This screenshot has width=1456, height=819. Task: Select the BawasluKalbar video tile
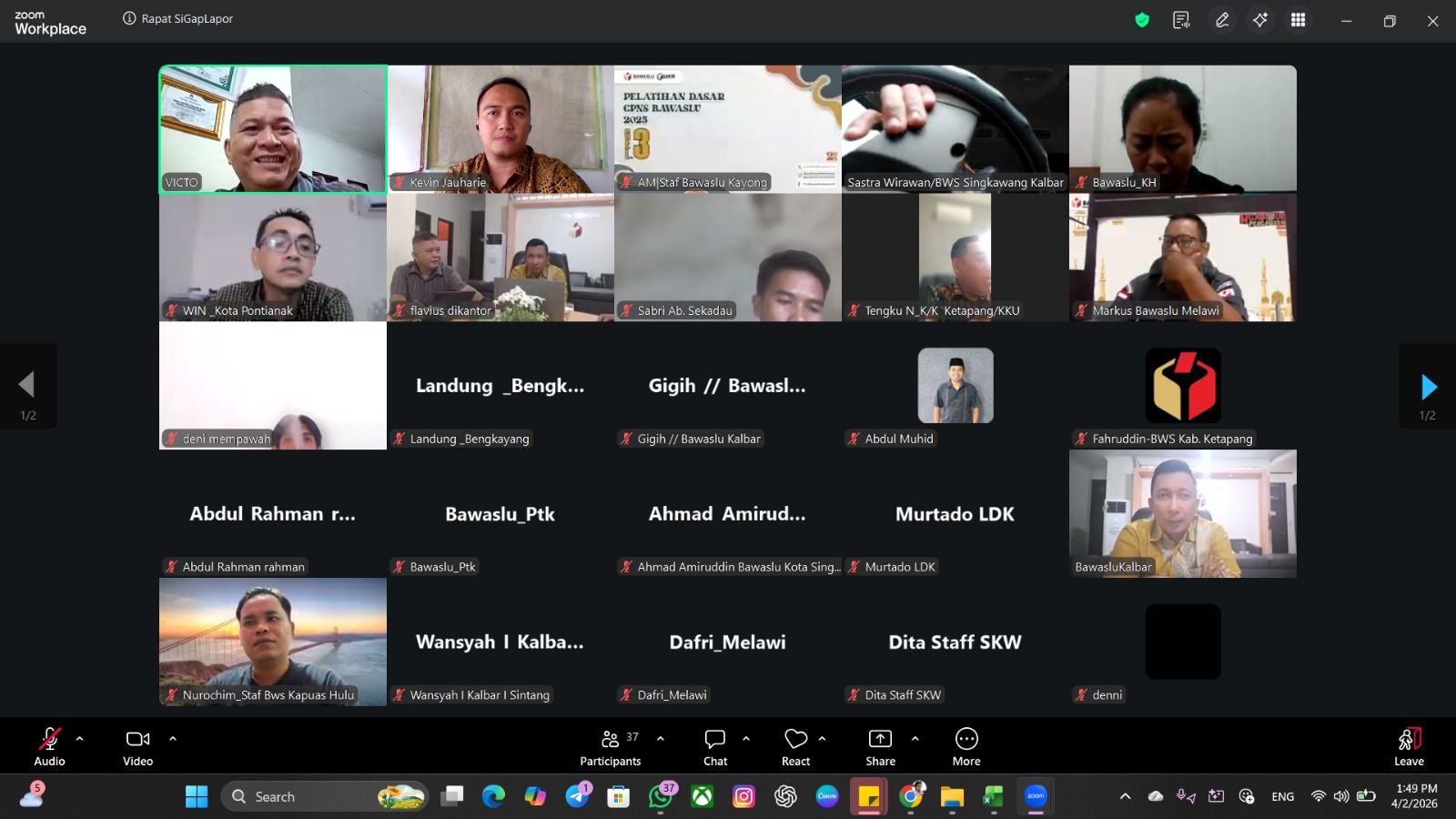pos(1182,513)
